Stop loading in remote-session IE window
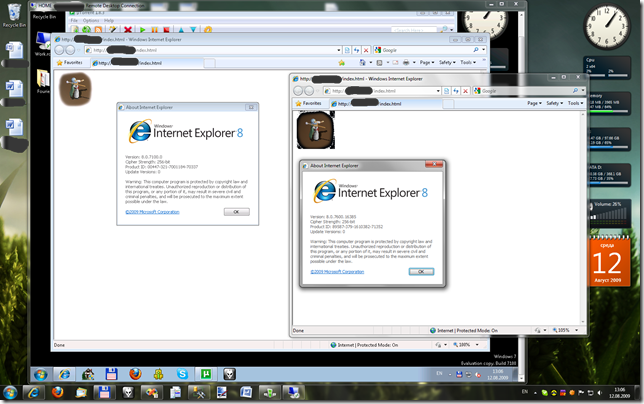Image resolution: width=644 pixels, height=404 pixels. point(366,50)
